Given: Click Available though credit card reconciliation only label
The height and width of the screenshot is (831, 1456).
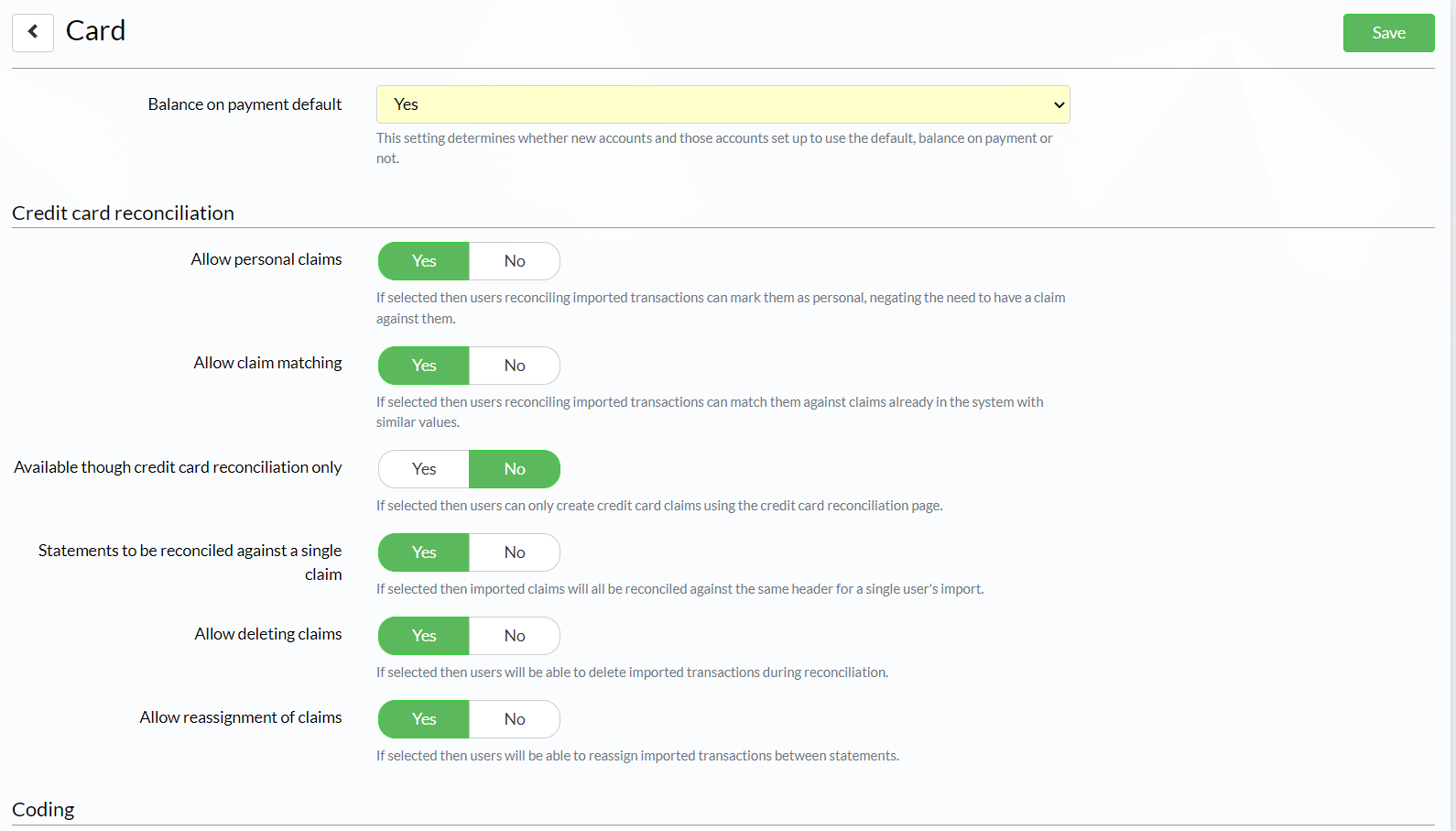Looking at the screenshot, I should click(178, 467).
